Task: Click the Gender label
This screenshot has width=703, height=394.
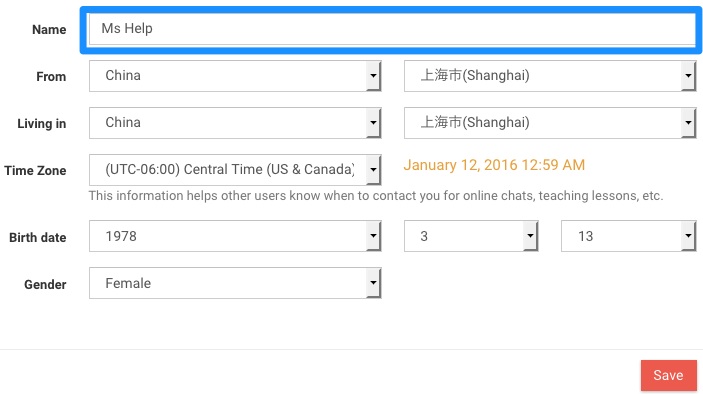Action: (x=45, y=285)
